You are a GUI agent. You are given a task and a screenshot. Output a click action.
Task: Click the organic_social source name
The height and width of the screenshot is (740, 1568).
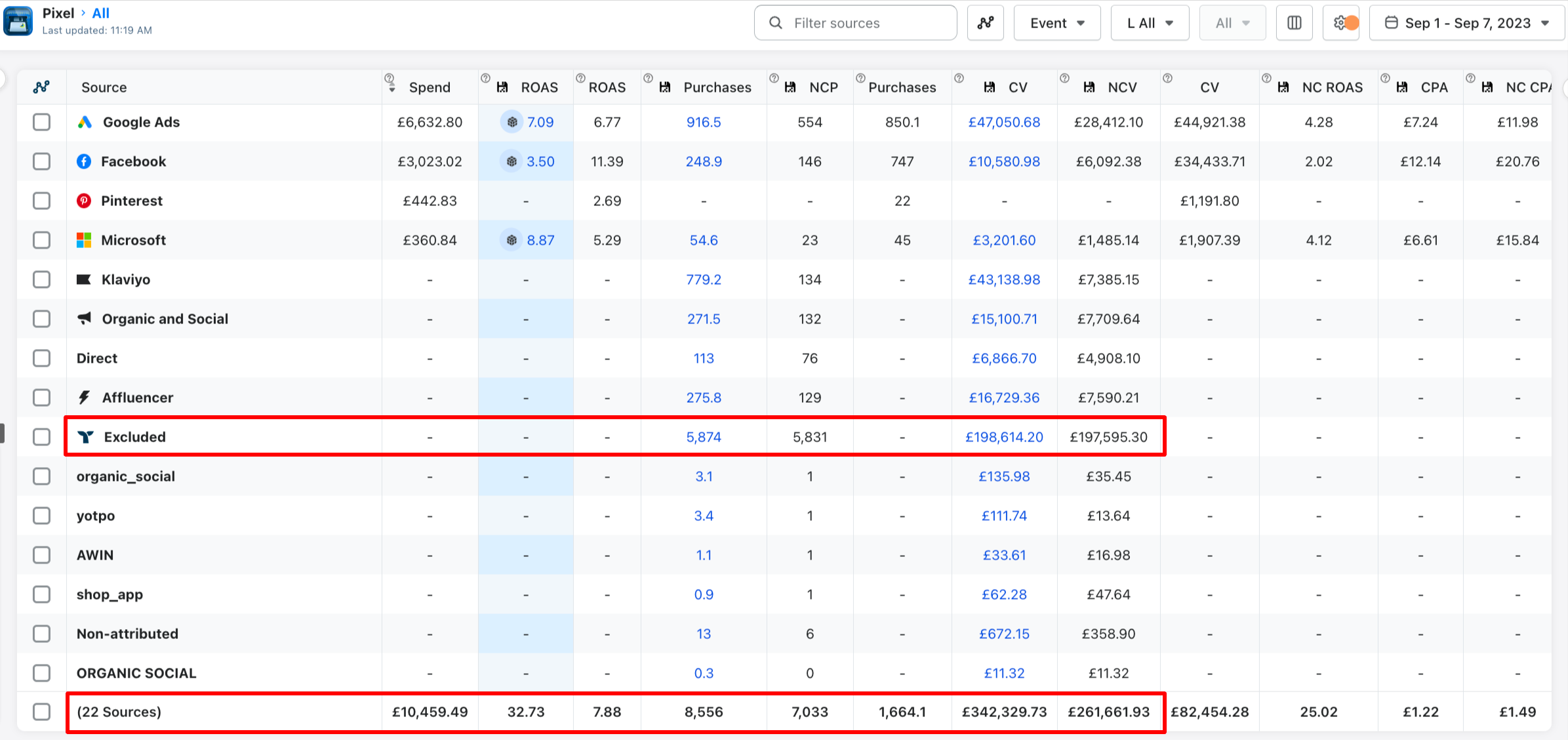point(125,476)
